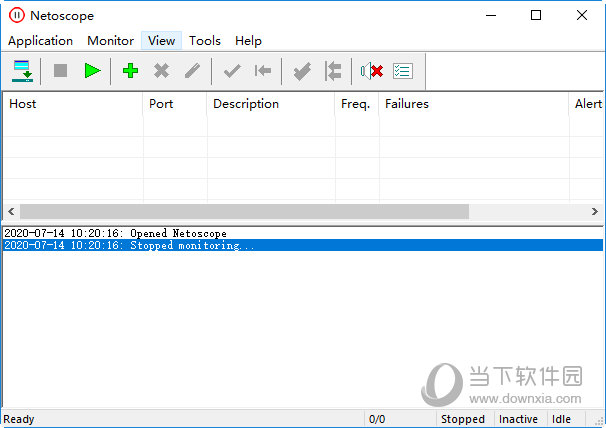Open the Application menu
This screenshot has height=428, width=606.
(x=40, y=41)
